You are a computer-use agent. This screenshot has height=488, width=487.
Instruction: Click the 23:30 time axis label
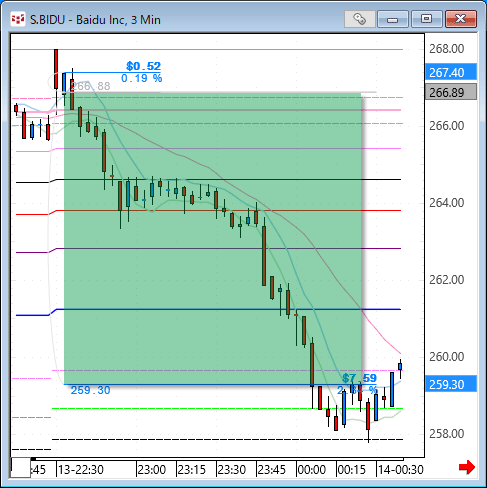click(x=232, y=470)
